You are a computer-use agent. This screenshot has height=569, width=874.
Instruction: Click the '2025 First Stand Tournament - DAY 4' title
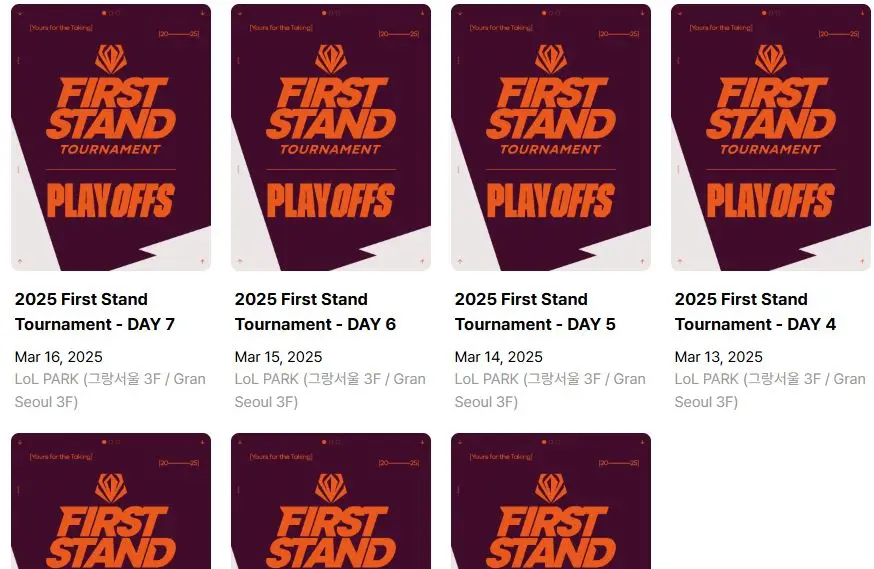(x=755, y=312)
